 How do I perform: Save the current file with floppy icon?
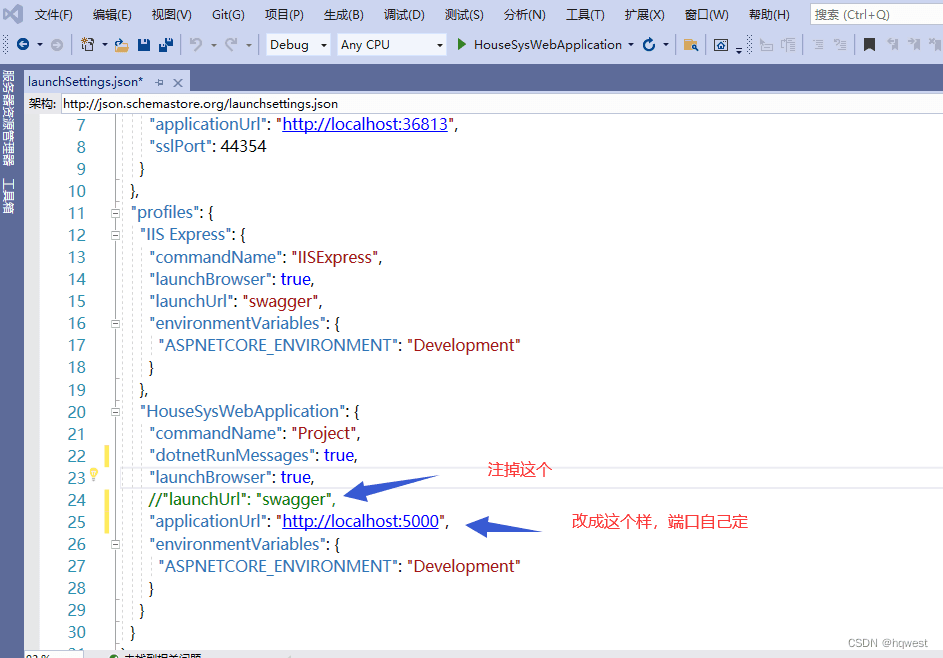144,45
